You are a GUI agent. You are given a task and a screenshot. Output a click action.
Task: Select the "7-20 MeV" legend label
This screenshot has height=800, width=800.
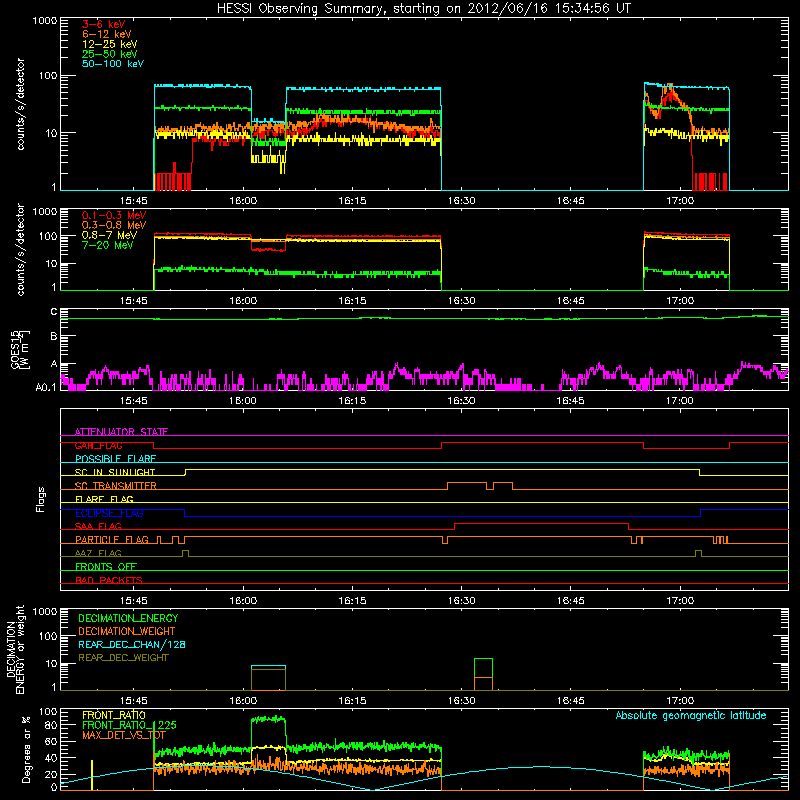tap(107, 245)
